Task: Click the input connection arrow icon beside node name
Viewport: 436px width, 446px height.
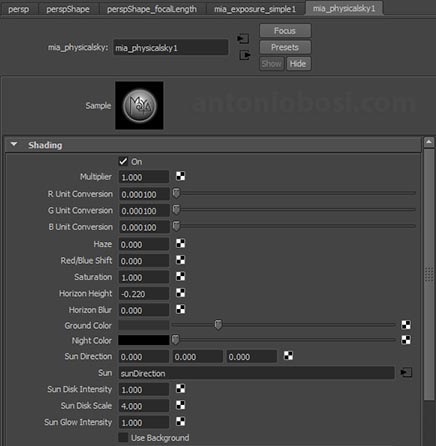Action: [243, 39]
